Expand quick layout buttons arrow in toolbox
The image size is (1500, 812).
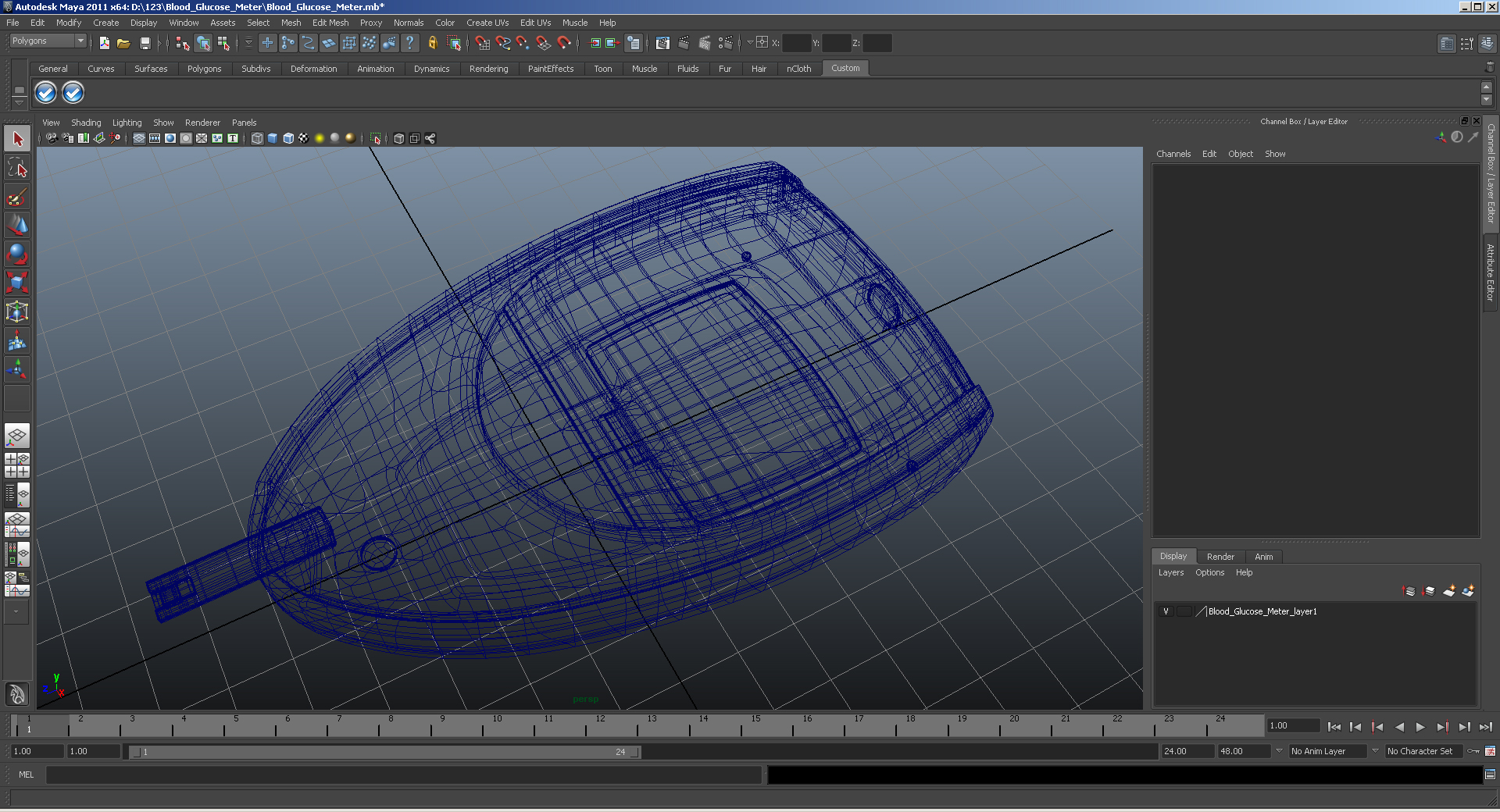click(16, 612)
